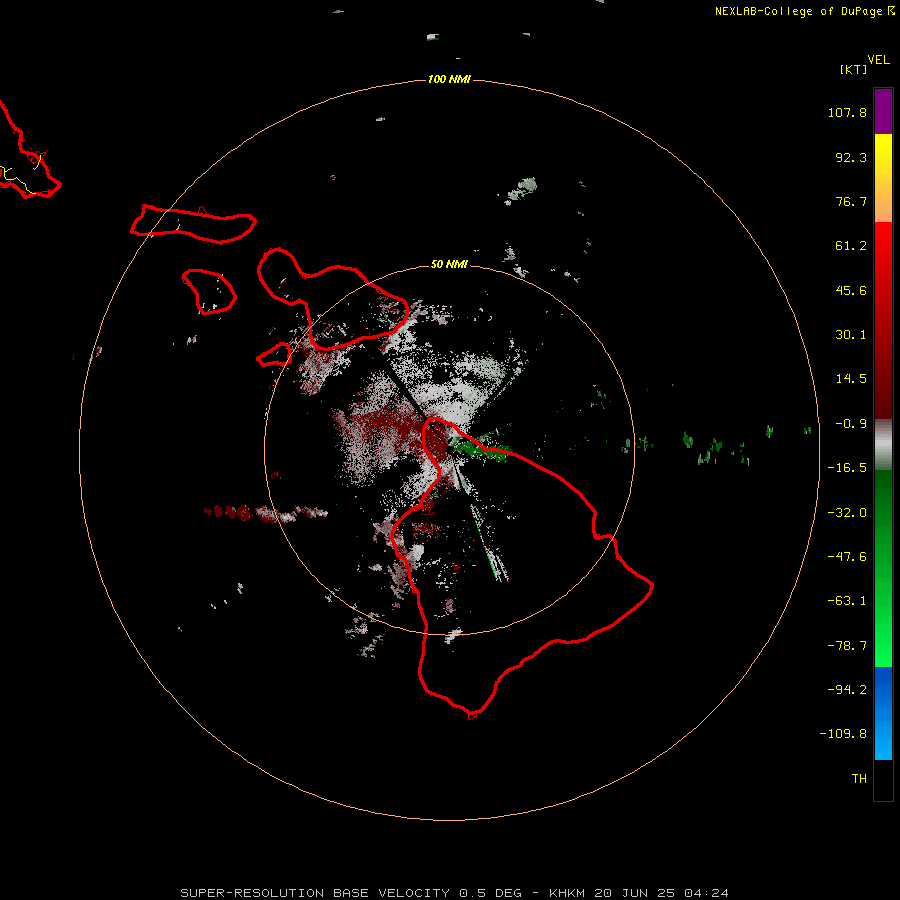Click the 14.5 velocity scale value
This screenshot has width=900, height=900.
[x=851, y=379]
